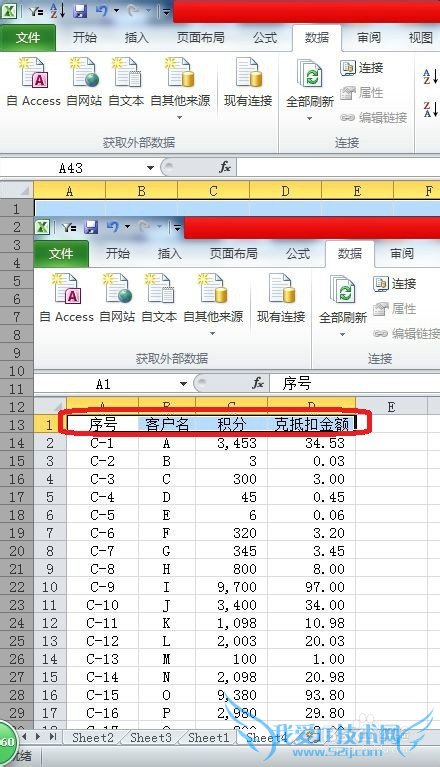Click the embedded formula bar showing 序号

(355, 384)
